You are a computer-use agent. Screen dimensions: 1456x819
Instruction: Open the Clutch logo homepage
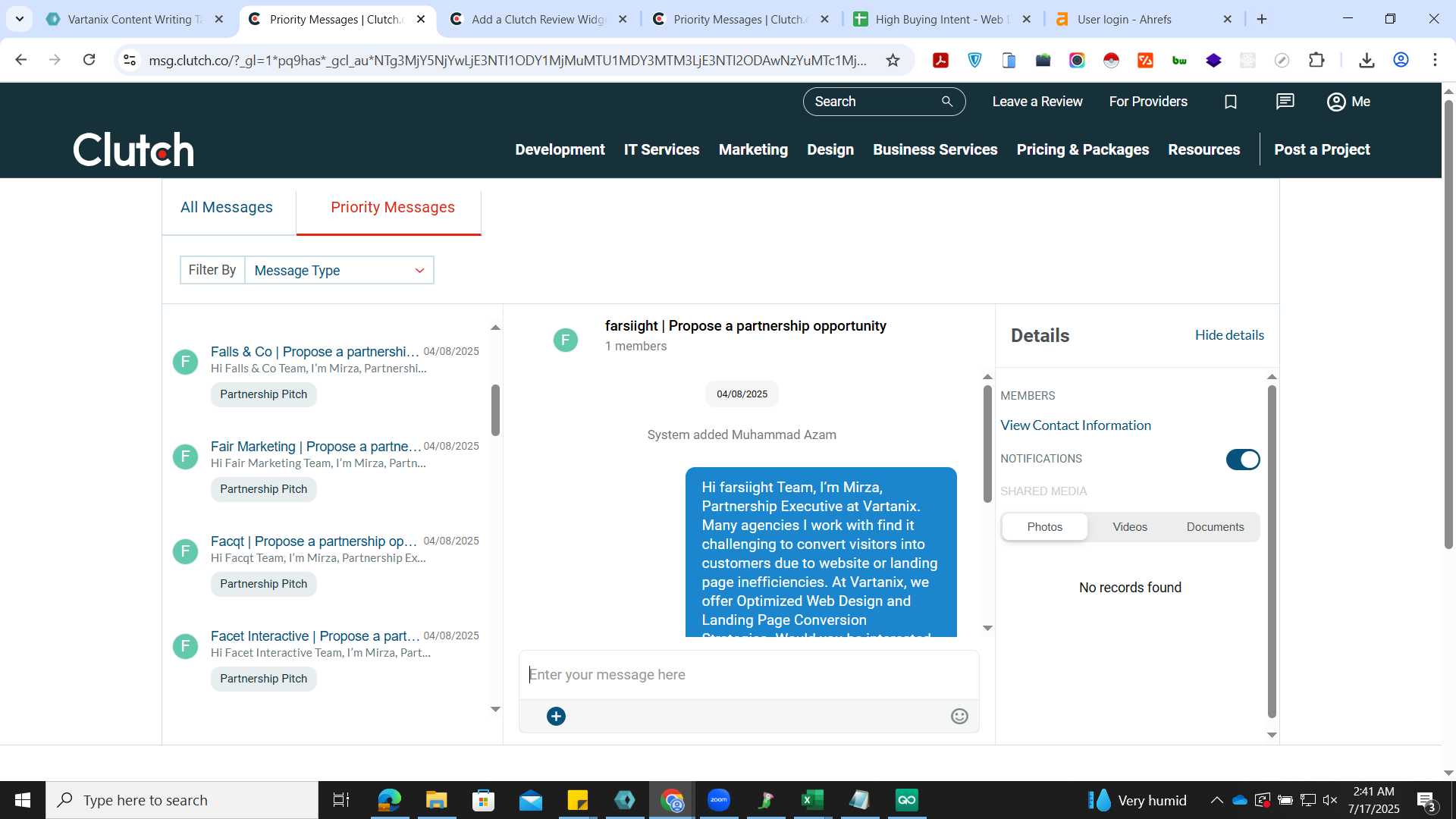tap(133, 149)
